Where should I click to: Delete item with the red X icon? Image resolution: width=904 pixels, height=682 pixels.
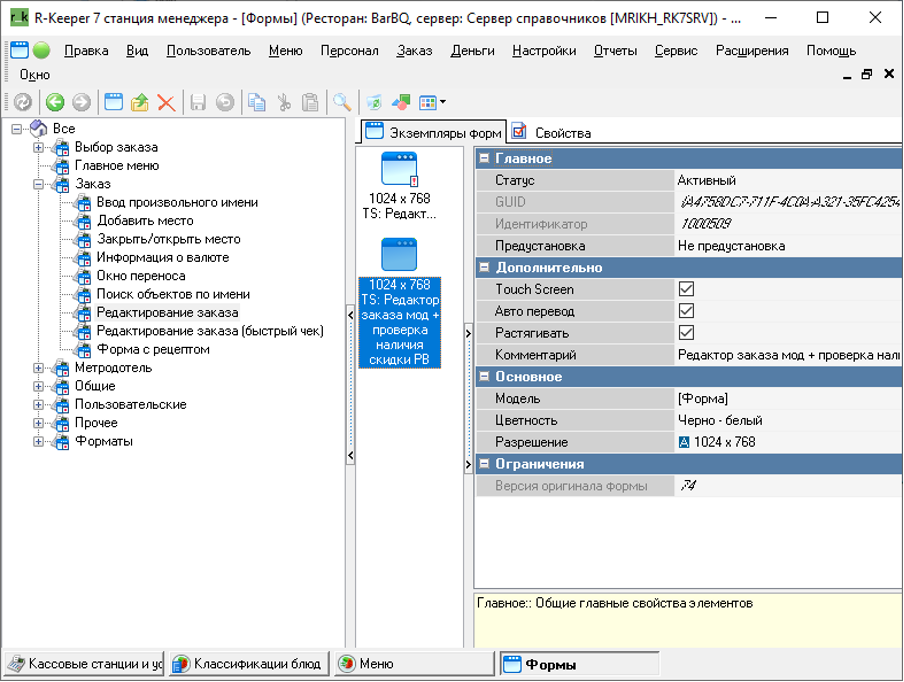[166, 103]
